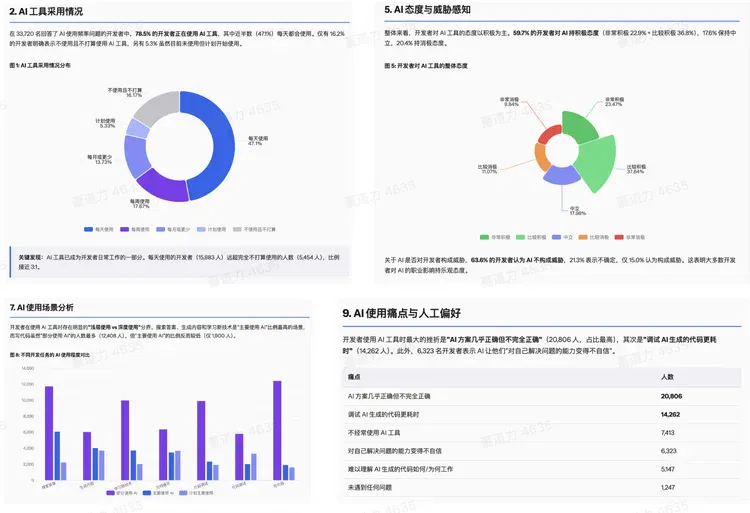Click the 20,806 value in the table
Screen dimensions: 750x513
pyautogui.click(x=671, y=396)
